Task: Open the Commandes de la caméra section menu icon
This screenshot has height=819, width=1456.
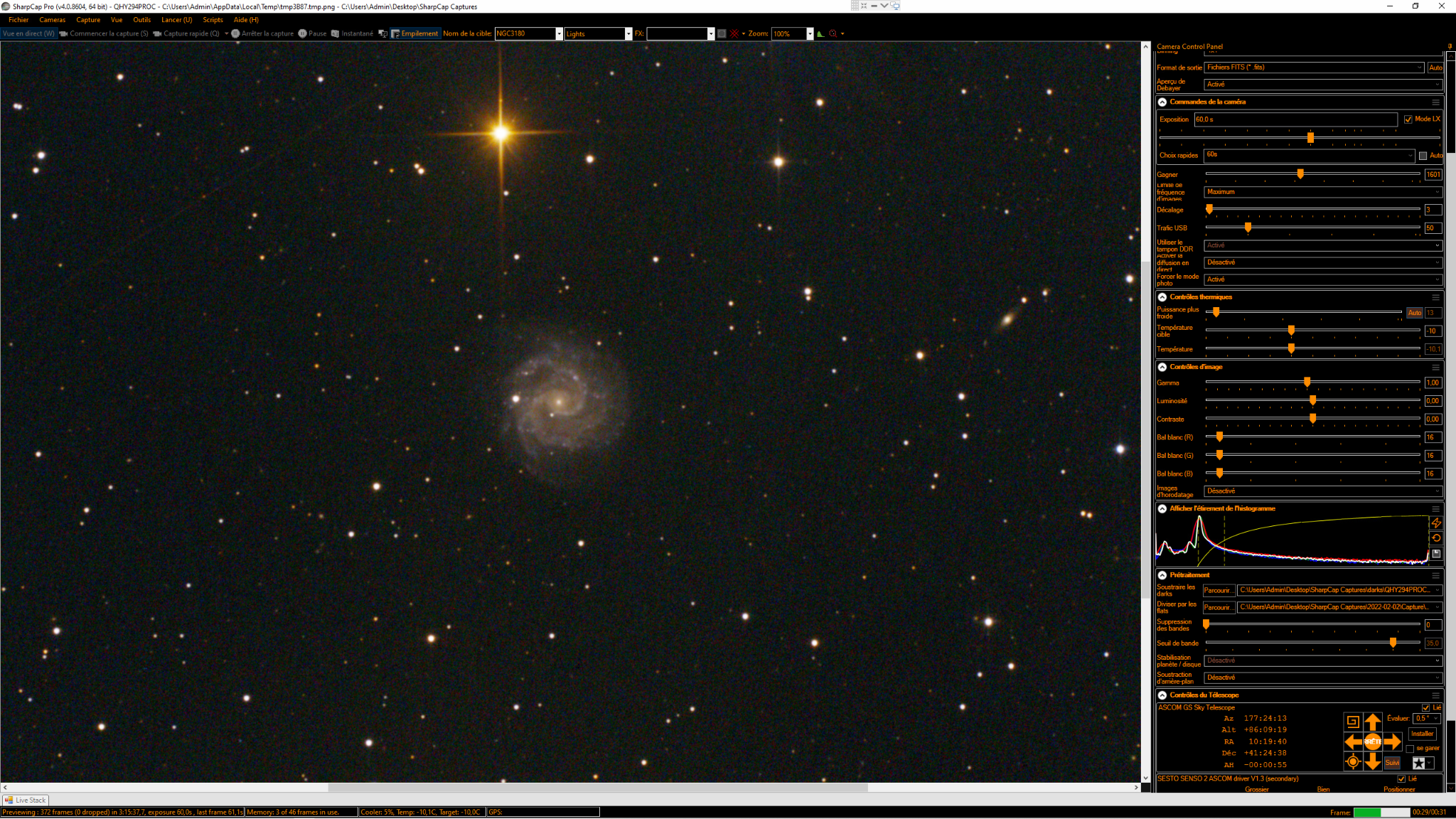Action: pyautogui.click(x=1435, y=102)
